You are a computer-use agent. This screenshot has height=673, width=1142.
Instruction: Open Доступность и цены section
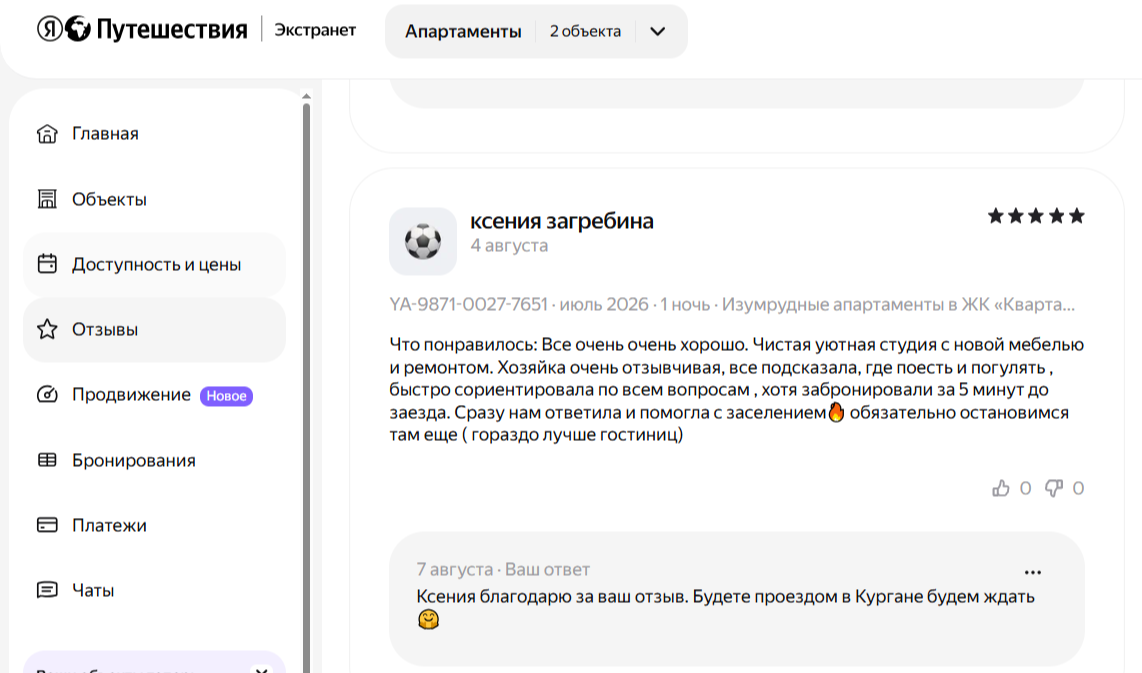point(154,264)
